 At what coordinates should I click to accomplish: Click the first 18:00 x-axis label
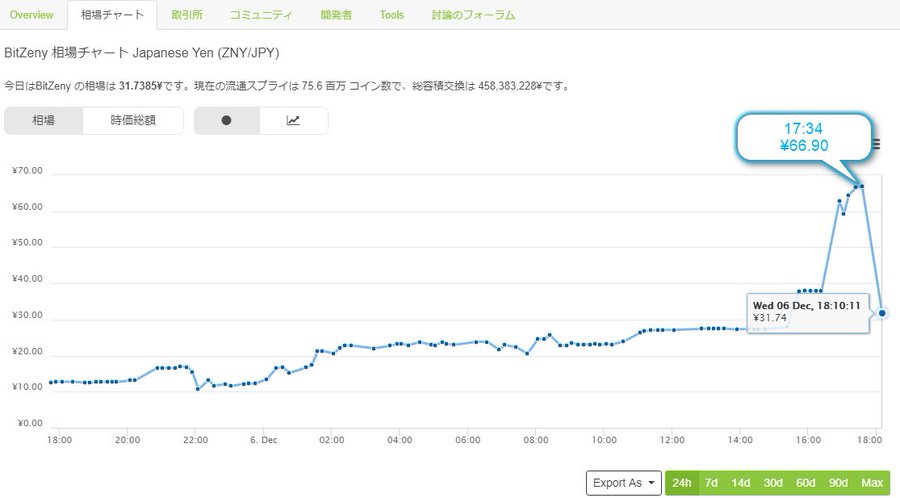pyautogui.click(x=59, y=440)
